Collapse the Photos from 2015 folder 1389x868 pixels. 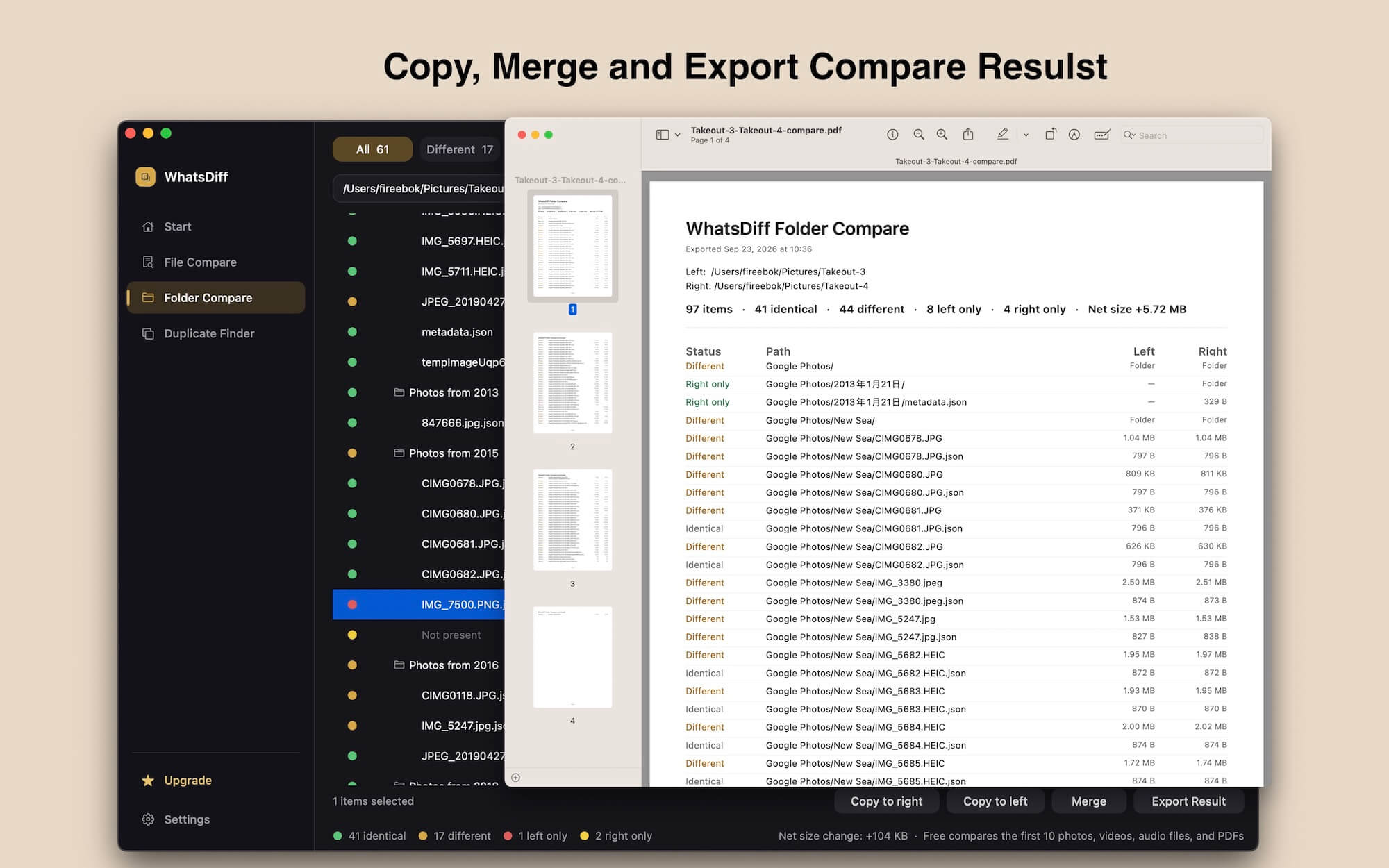click(399, 453)
